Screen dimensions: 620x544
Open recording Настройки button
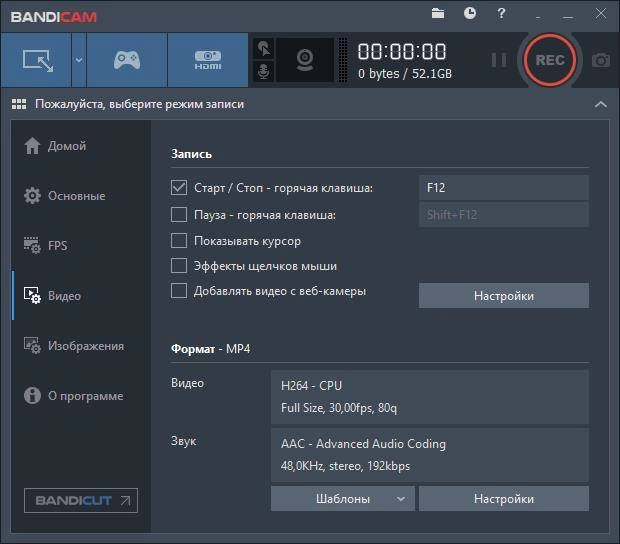504,295
